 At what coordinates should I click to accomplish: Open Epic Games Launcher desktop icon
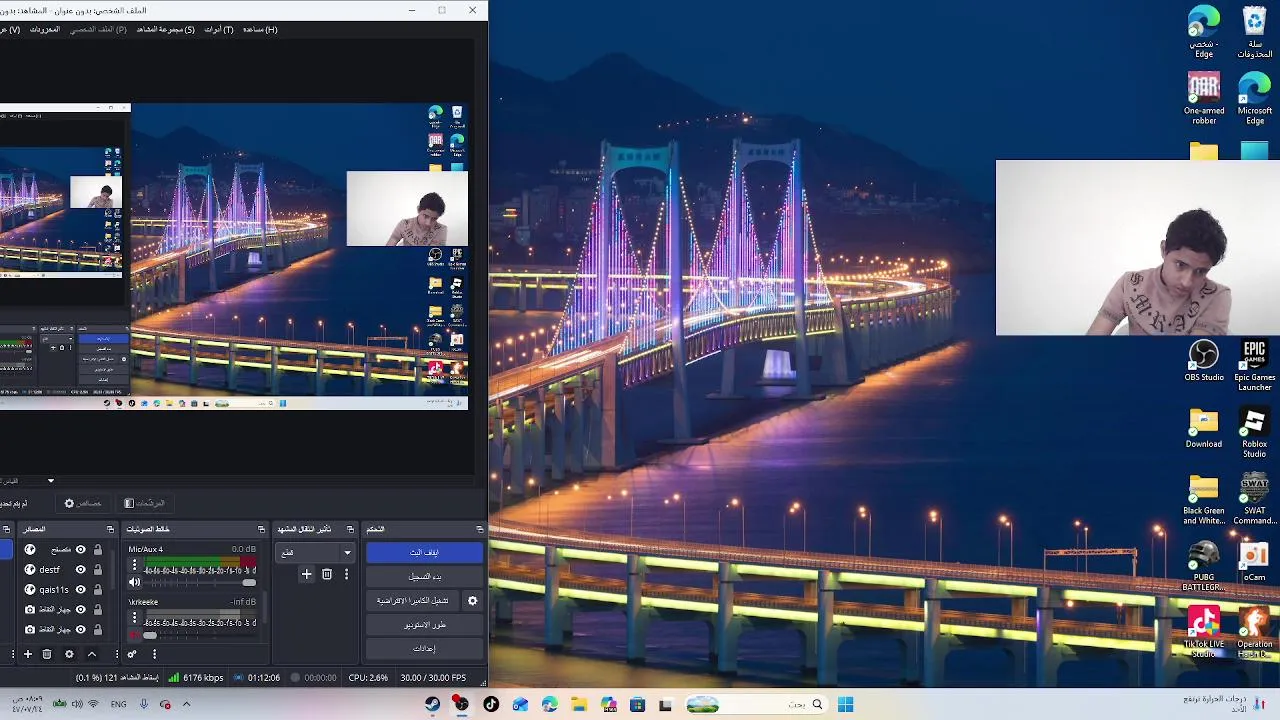pyautogui.click(x=1254, y=366)
